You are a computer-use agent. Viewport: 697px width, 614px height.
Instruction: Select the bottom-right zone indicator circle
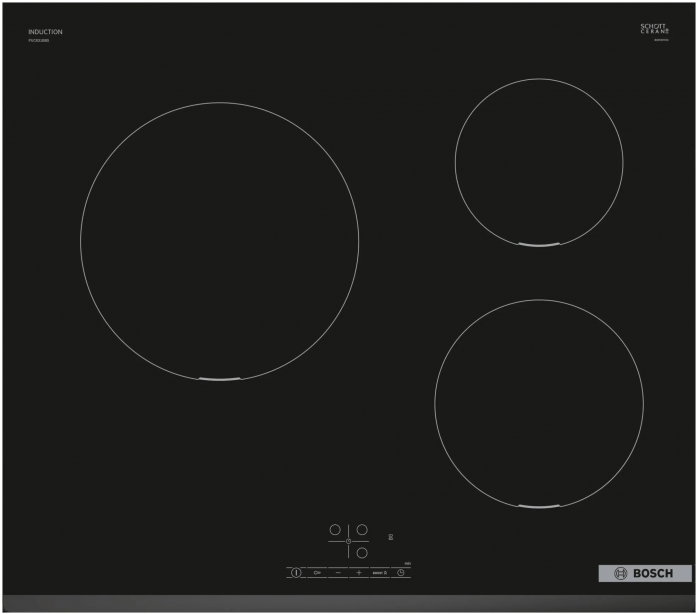coord(362,553)
